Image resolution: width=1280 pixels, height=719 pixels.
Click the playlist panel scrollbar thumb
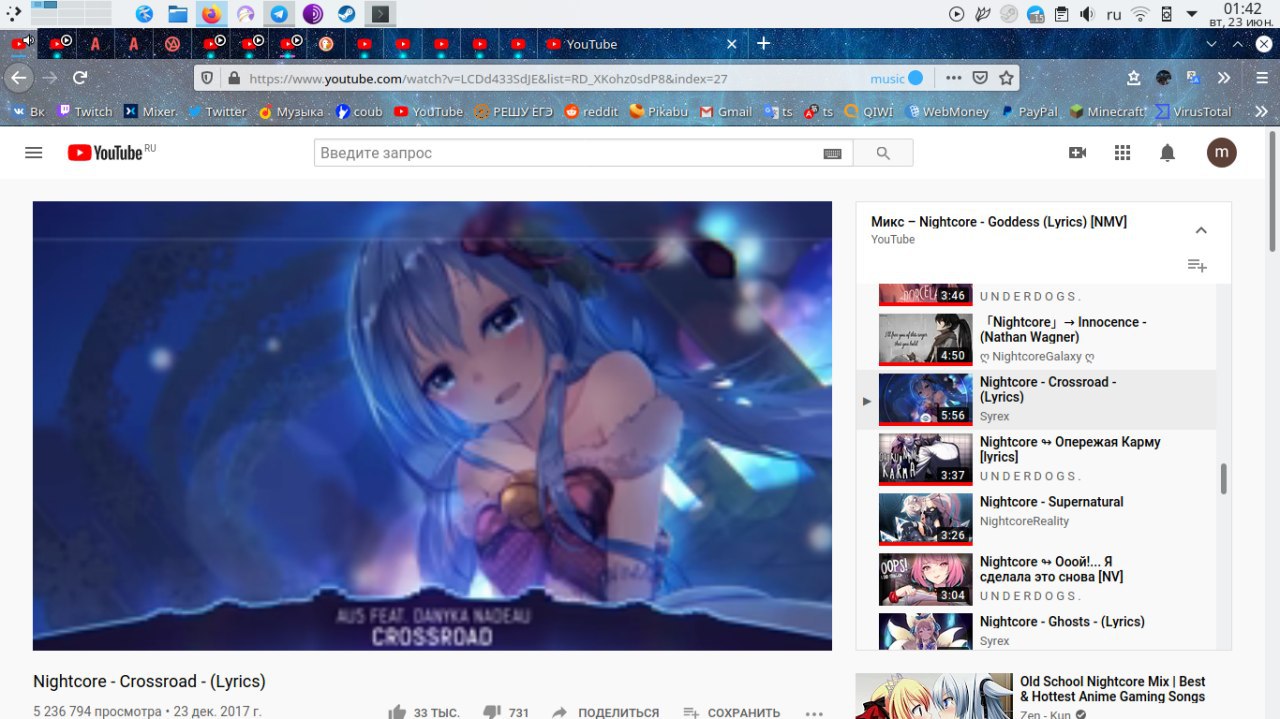click(1223, 479)
